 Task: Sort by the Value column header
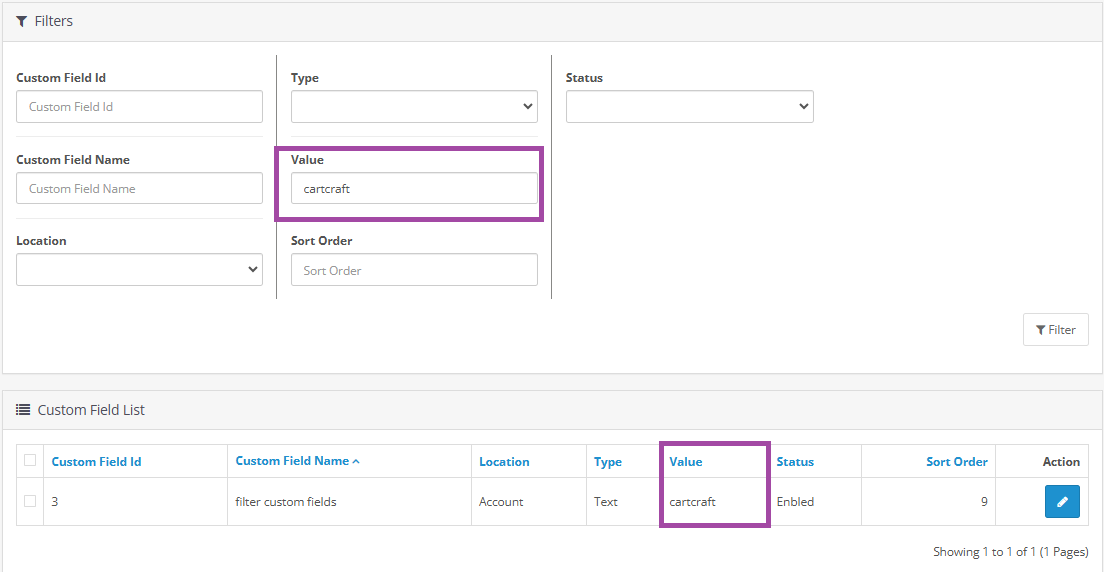point(686,462)
